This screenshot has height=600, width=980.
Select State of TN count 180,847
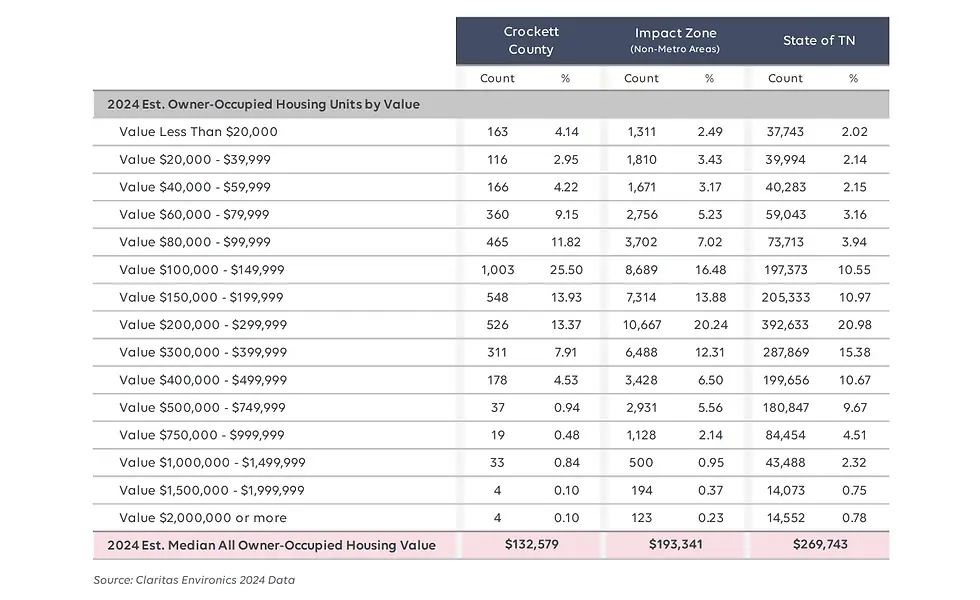coord(786,408)
